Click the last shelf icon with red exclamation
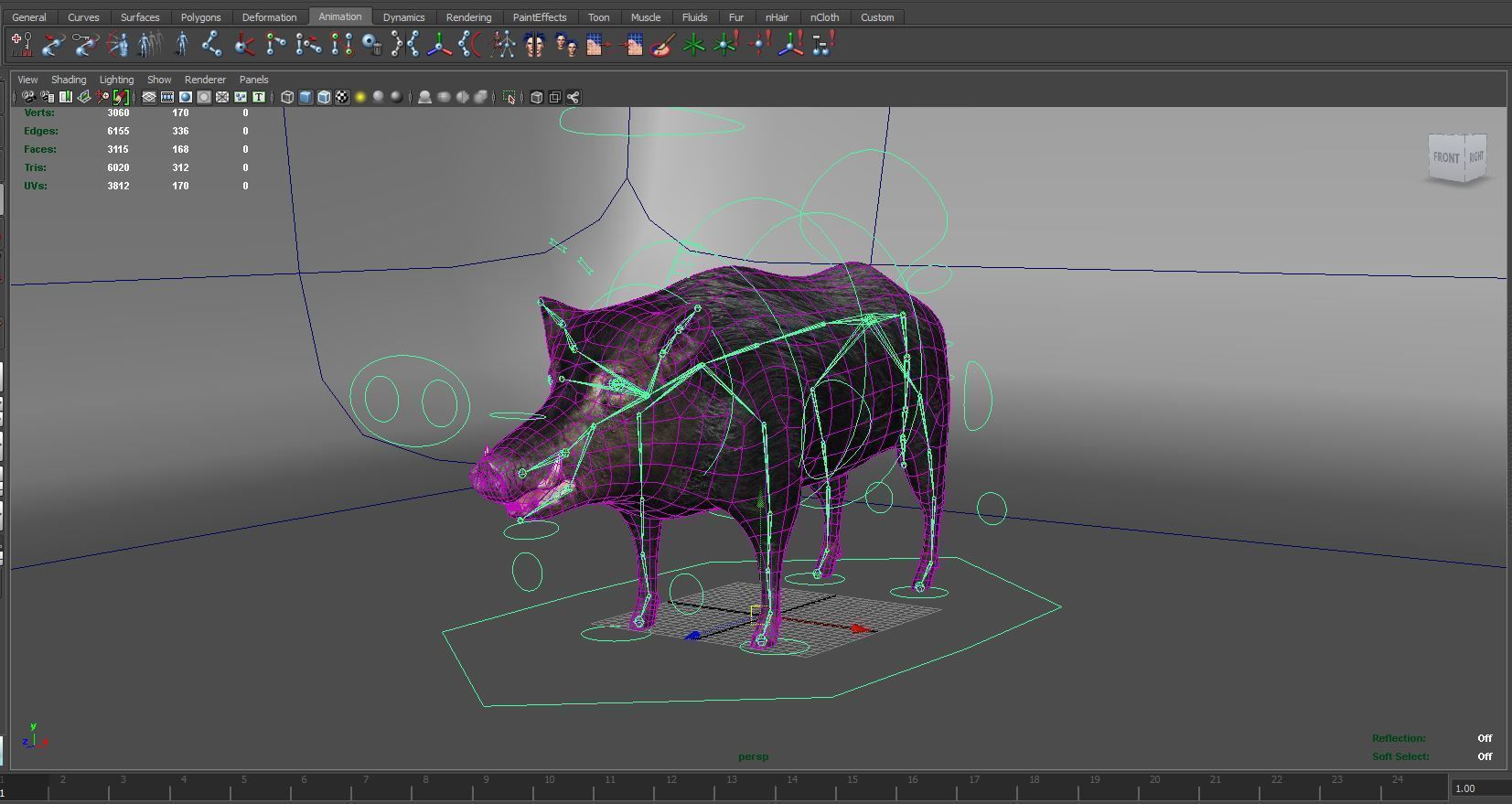Image resolution: width=1512 pixels, height=804 pixels. pos(823,44)
